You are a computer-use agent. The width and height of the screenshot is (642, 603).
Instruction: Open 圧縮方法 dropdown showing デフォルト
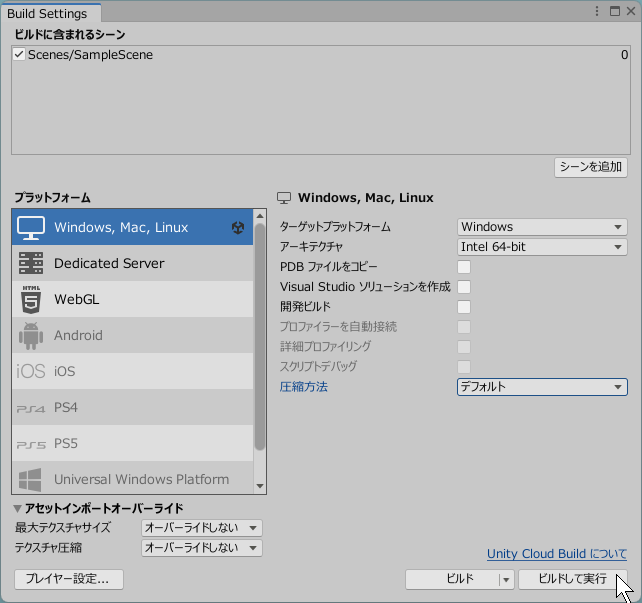tap(542, 387)
